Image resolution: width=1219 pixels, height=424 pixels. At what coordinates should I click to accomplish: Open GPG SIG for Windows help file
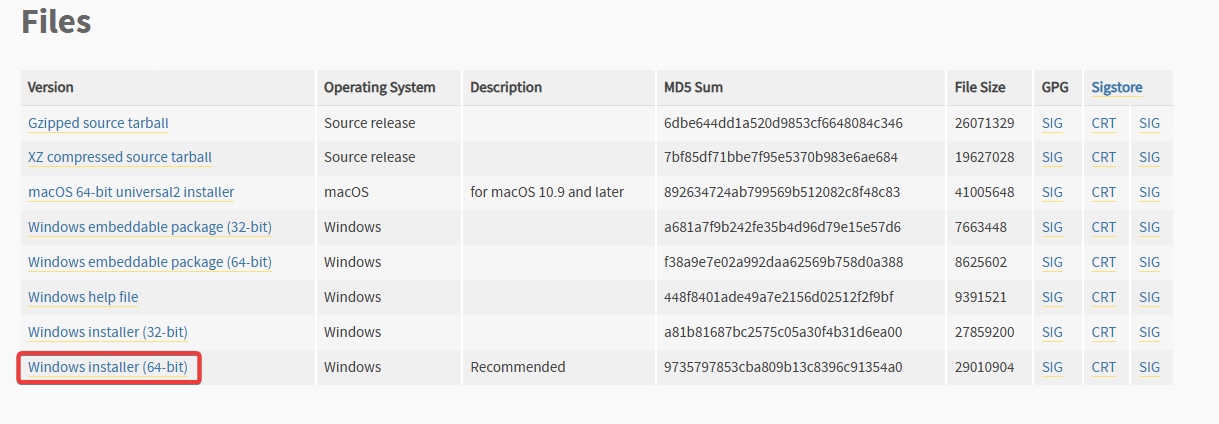point(1052,297)
